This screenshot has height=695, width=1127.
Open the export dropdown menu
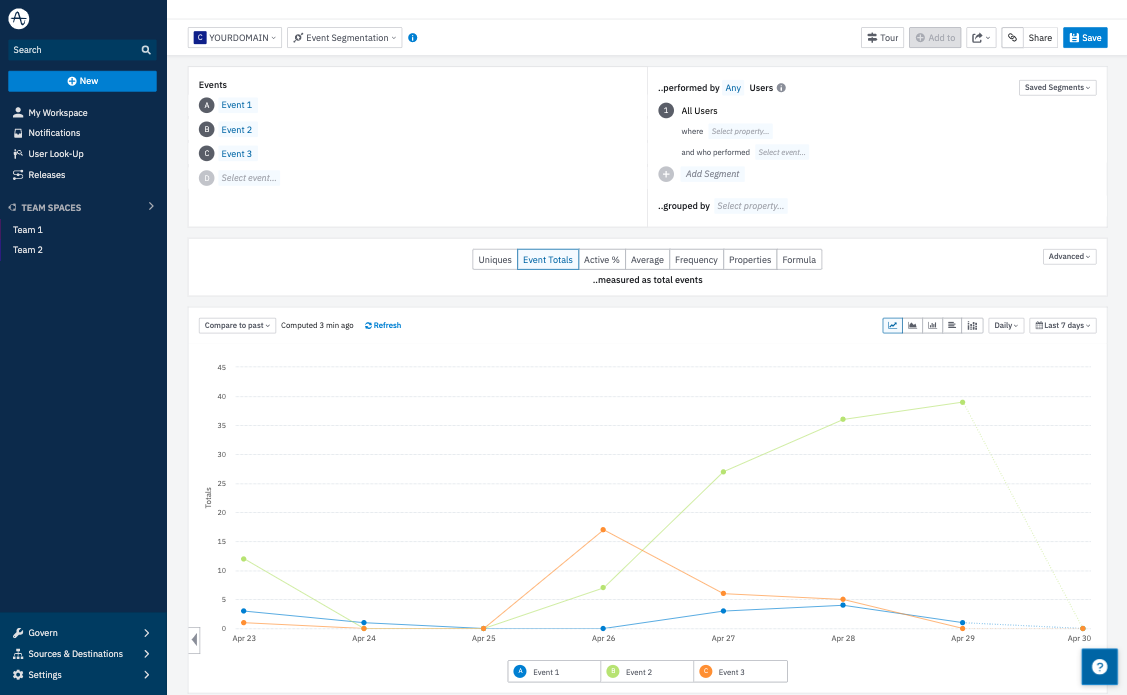point(981,37)
